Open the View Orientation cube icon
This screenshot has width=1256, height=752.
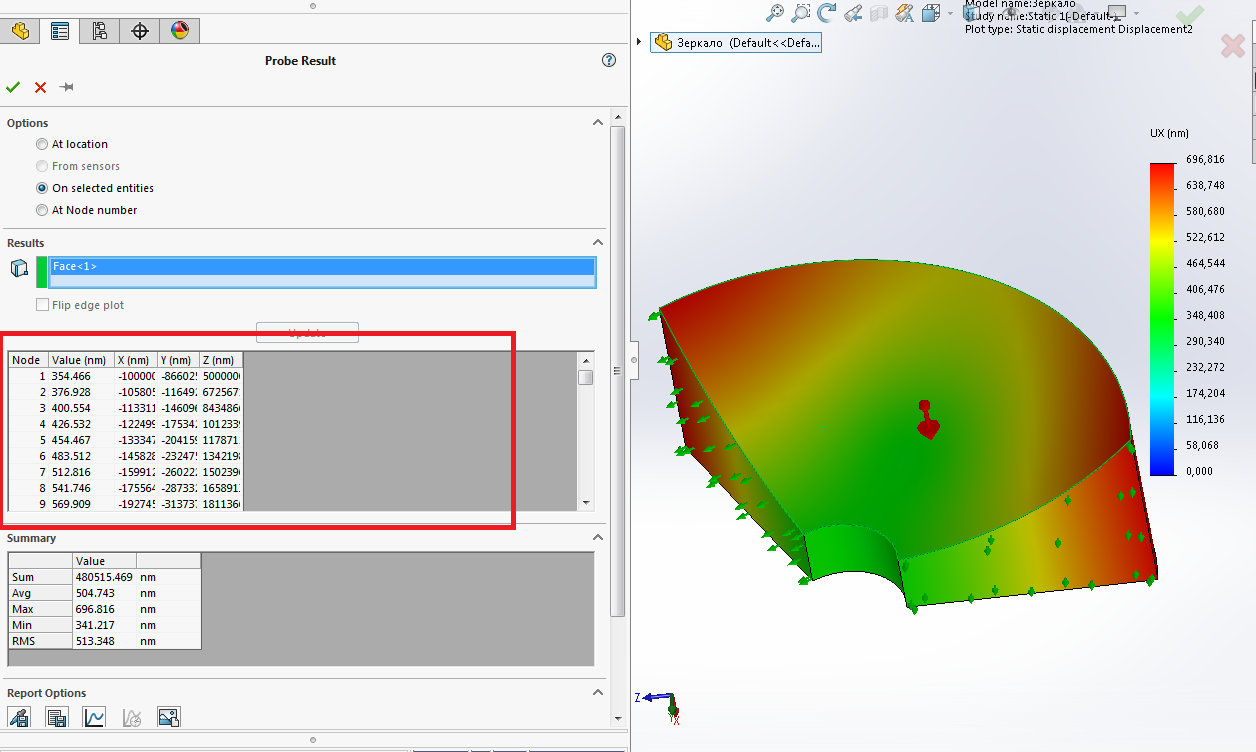click(x=930, y=13)
